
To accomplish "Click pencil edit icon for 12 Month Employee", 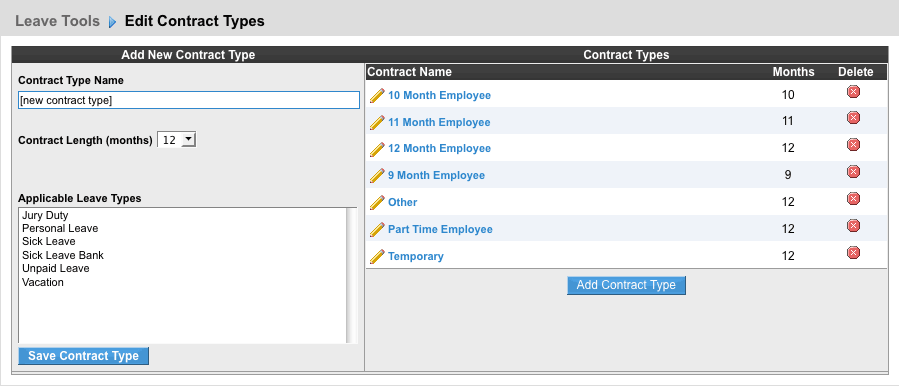I will tap(377, 149).
